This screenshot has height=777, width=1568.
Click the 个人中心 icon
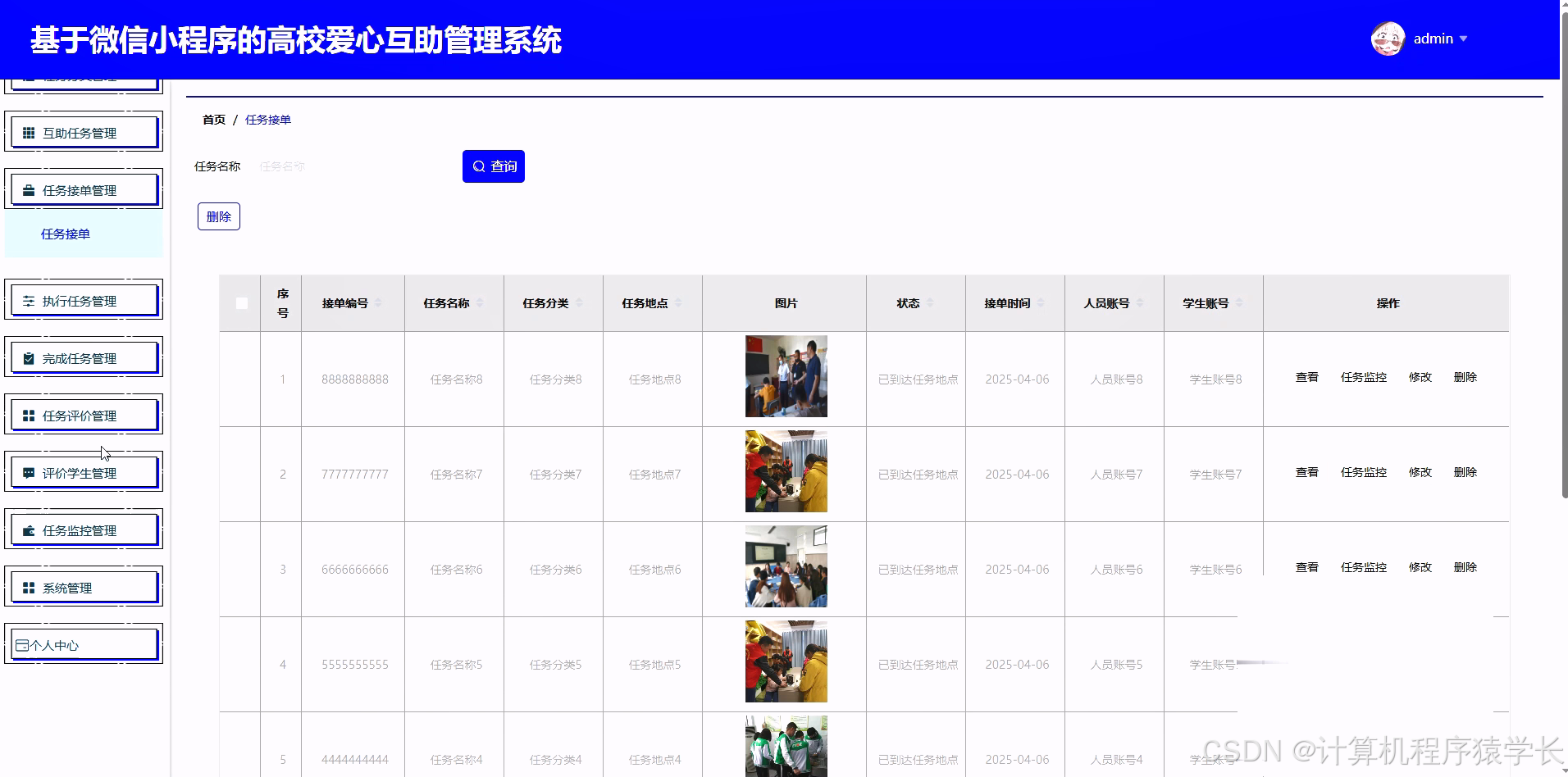pyautogui.click(x=21, y=644)
